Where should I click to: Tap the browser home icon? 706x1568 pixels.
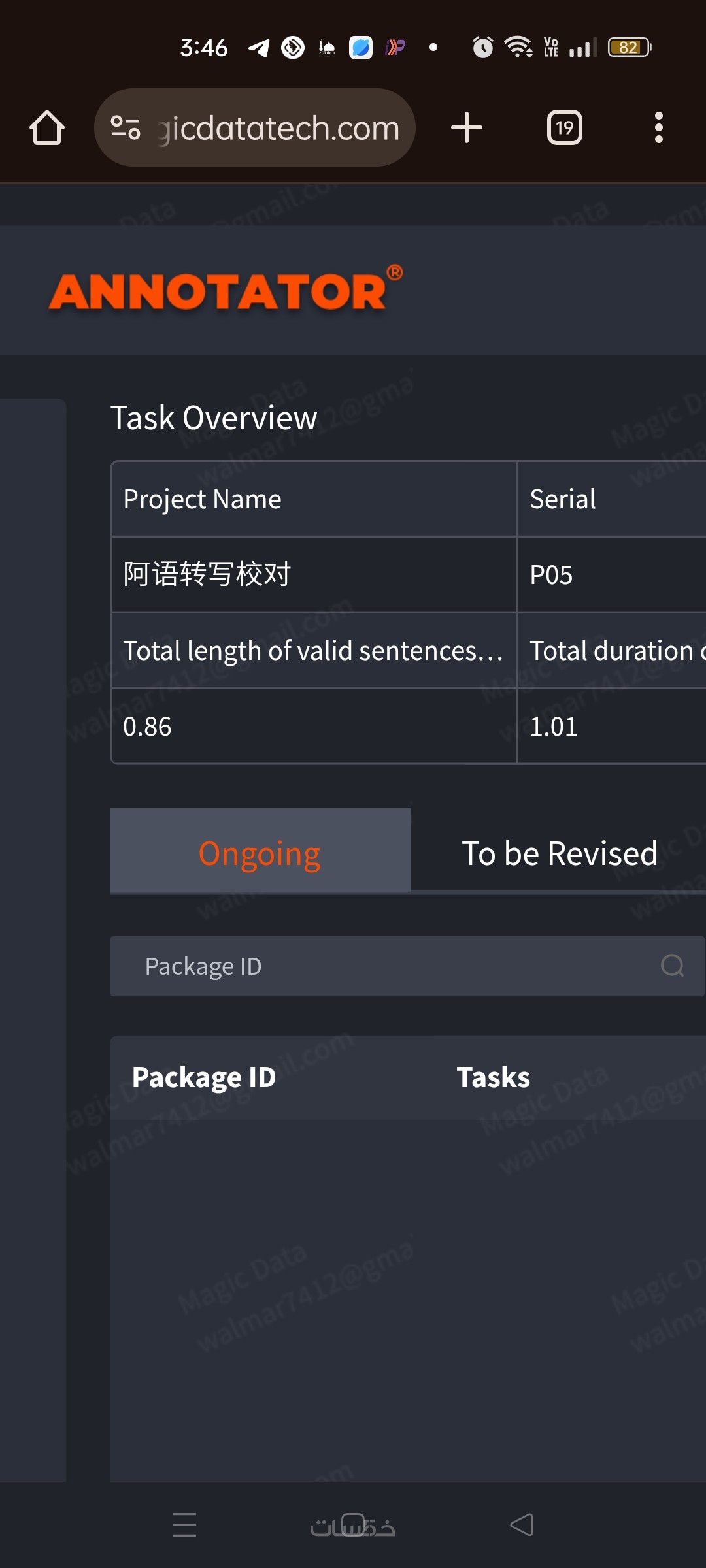coord(47,127)
